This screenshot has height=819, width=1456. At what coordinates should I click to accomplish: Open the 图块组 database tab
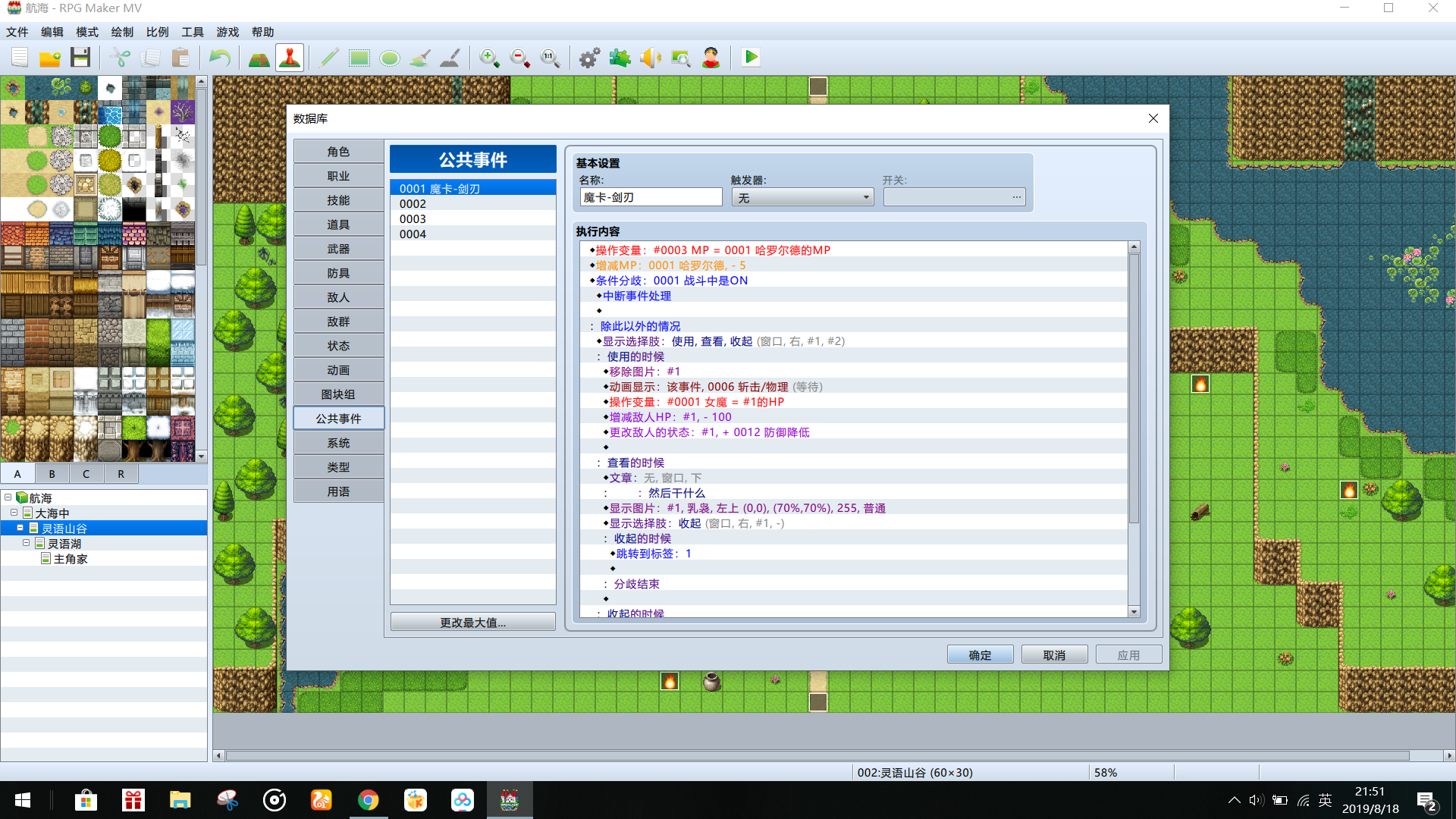[x=338, y=394]
